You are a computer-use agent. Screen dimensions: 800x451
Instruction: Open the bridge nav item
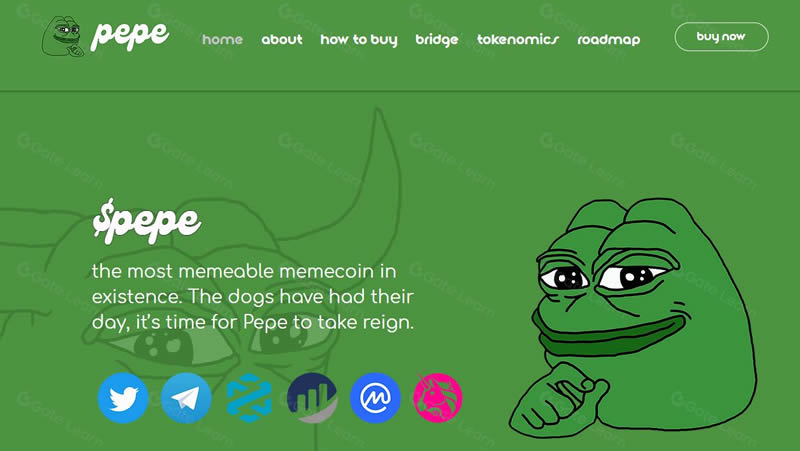437,40
